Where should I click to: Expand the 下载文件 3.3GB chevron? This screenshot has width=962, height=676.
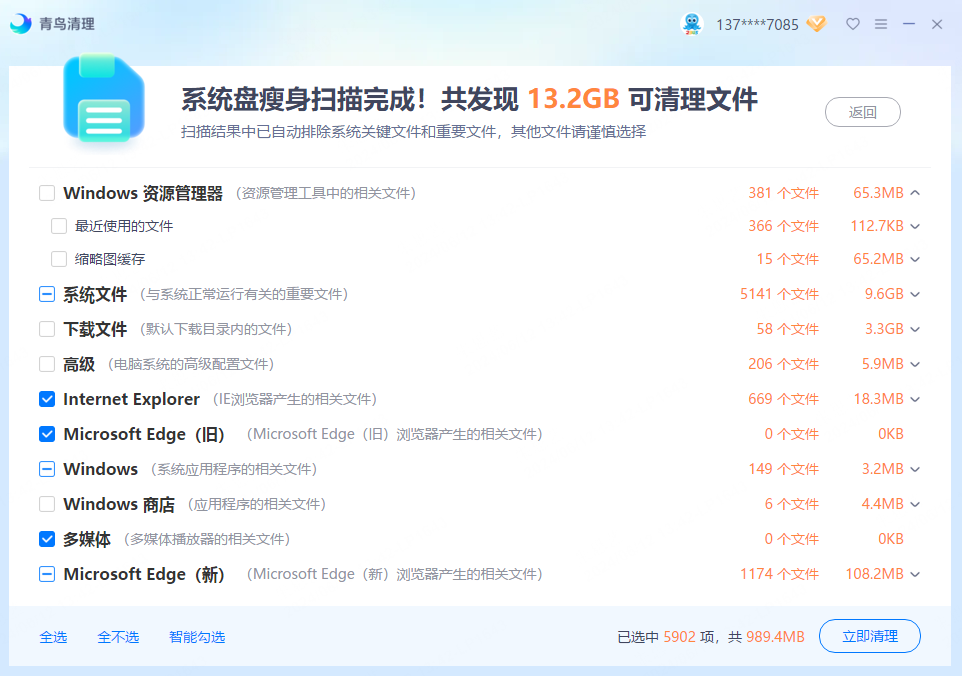point(915,329)
